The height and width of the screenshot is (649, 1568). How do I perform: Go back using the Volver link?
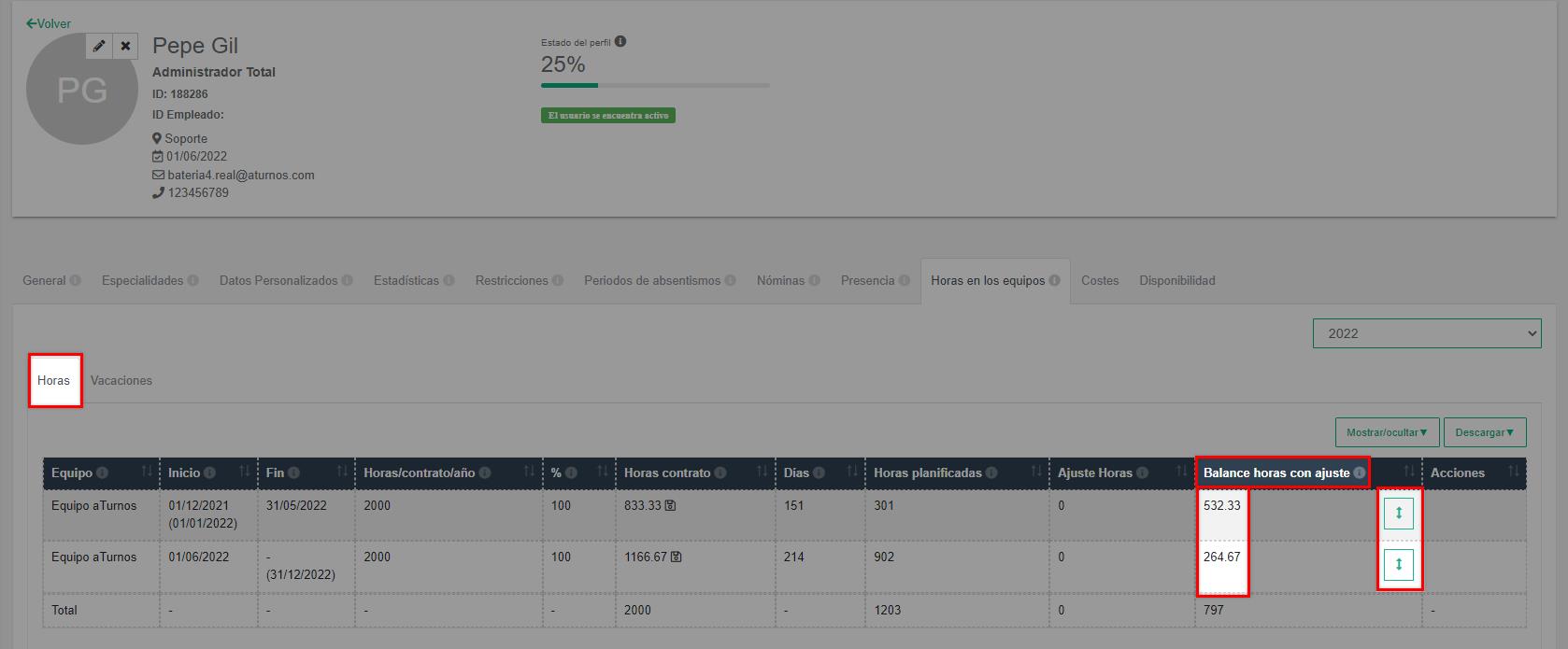(x=49, y=23)
